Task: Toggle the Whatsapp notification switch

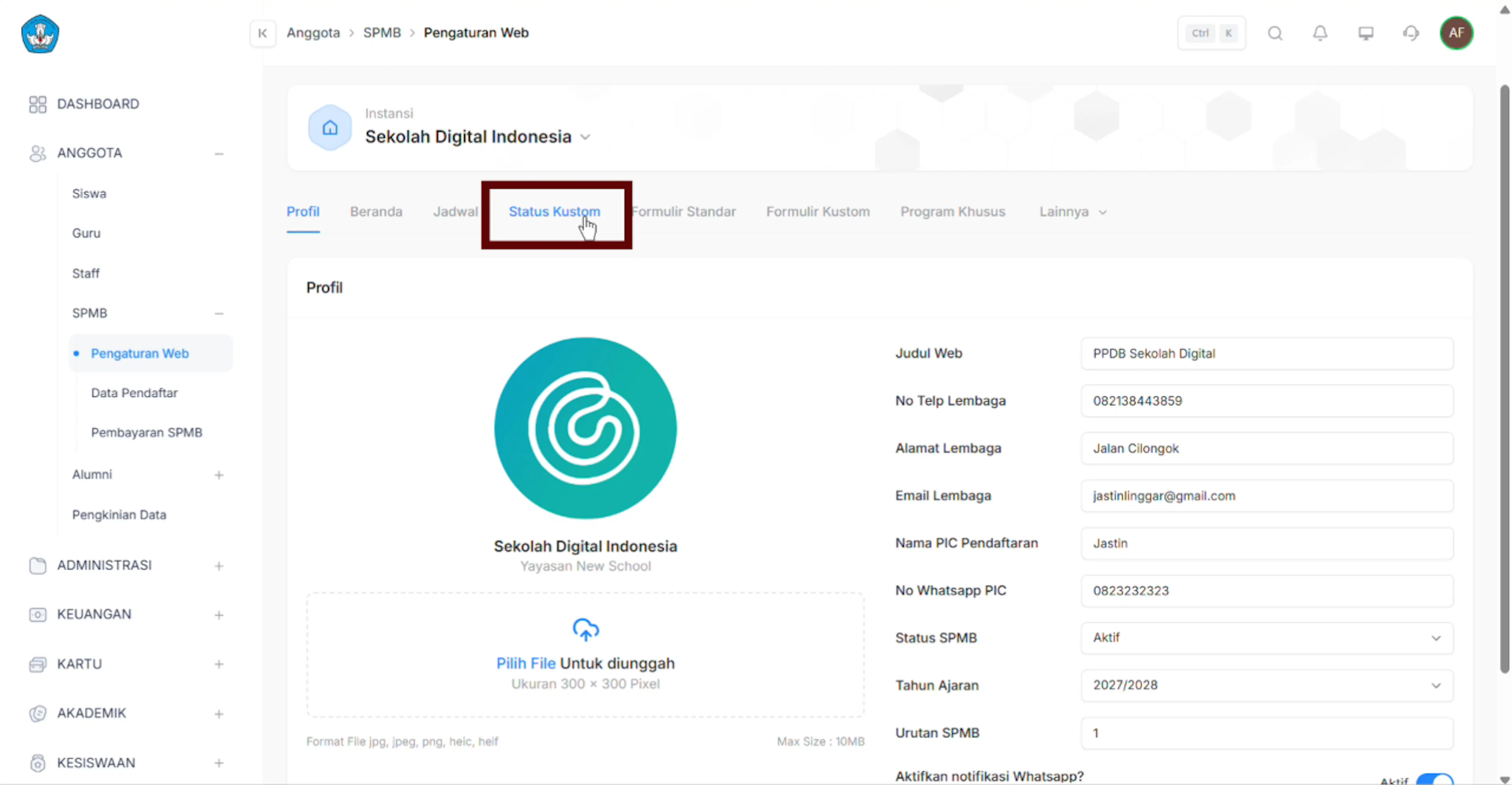Action: click(1434, 779)
